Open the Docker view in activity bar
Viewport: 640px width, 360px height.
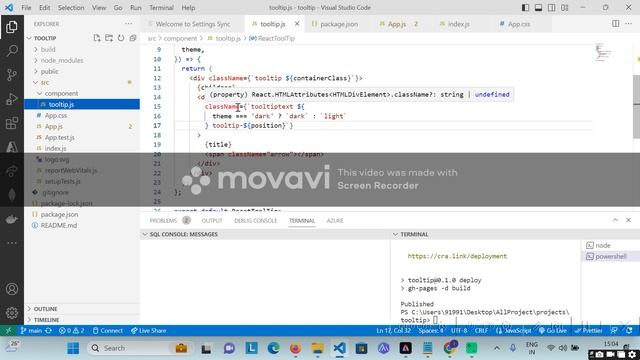12,219
